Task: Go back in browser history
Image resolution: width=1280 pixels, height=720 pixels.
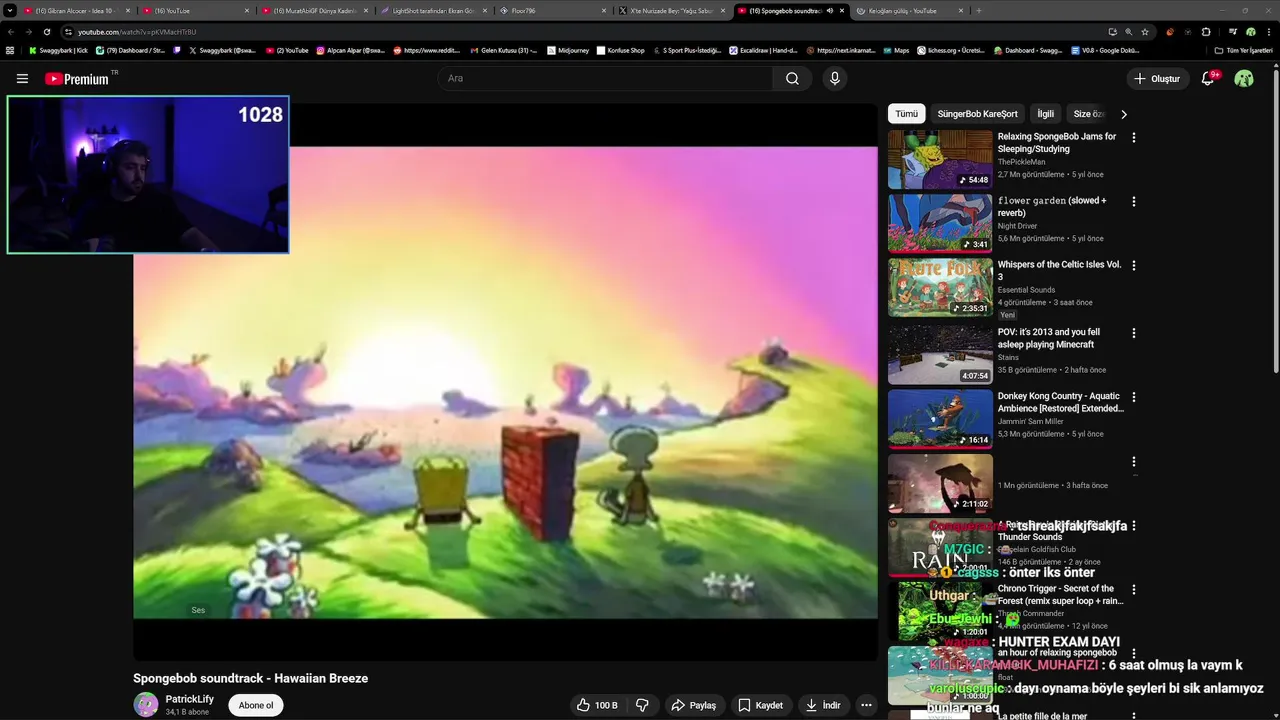Action: point(11,32)
